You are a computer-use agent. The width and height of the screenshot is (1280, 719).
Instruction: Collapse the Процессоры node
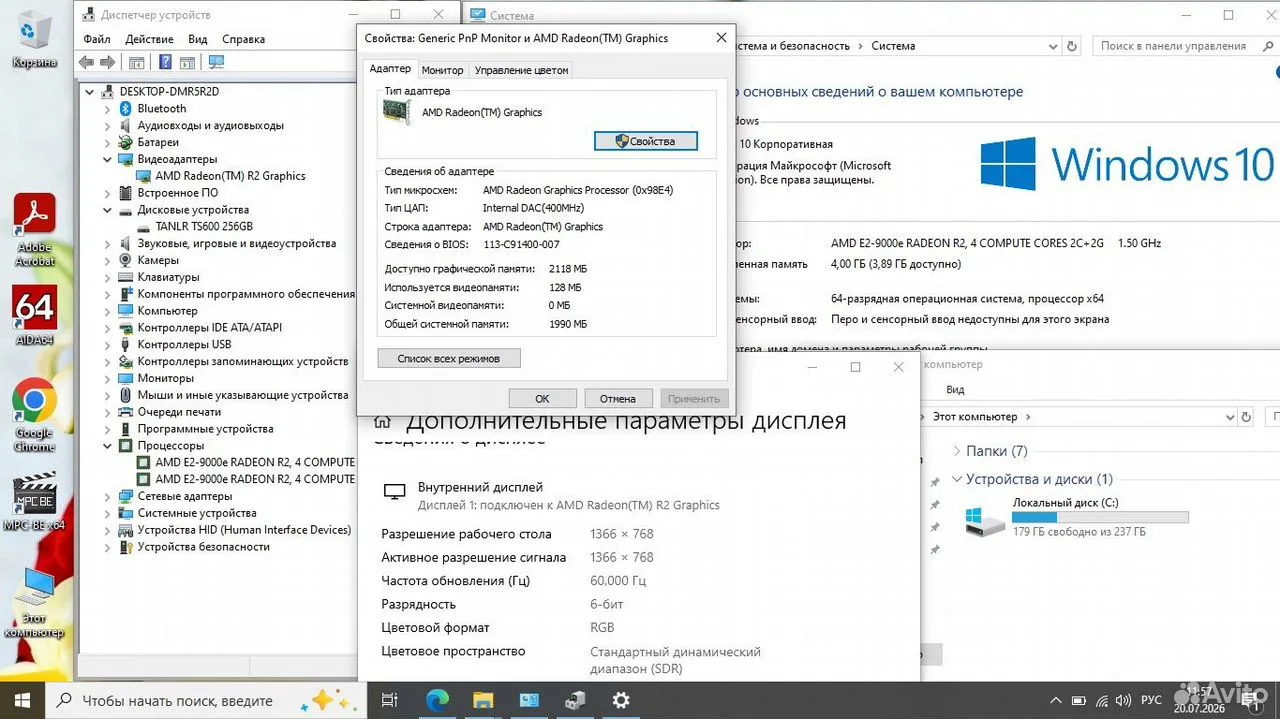(108, 445)
